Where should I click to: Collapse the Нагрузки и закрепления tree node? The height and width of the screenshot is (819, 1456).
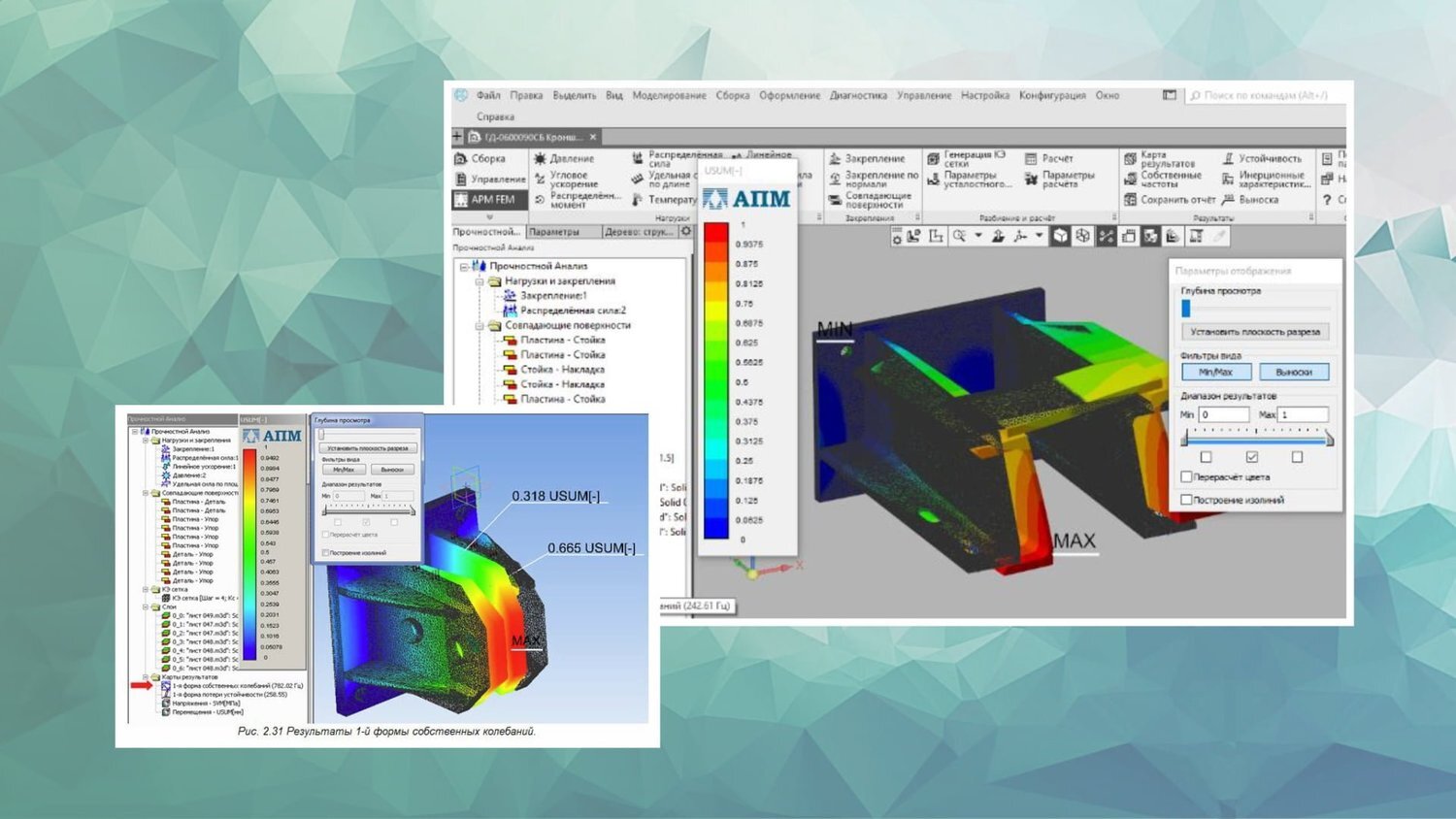point(480,281)
